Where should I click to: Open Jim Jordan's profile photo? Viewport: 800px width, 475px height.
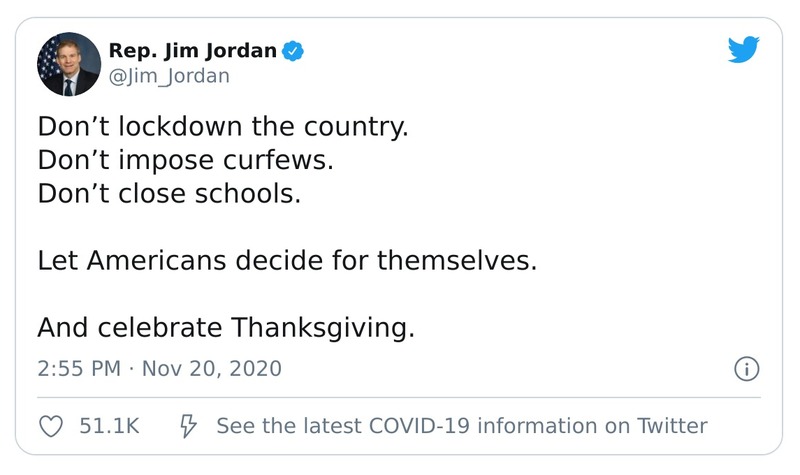pyautogui.click(x=69, y=64)
